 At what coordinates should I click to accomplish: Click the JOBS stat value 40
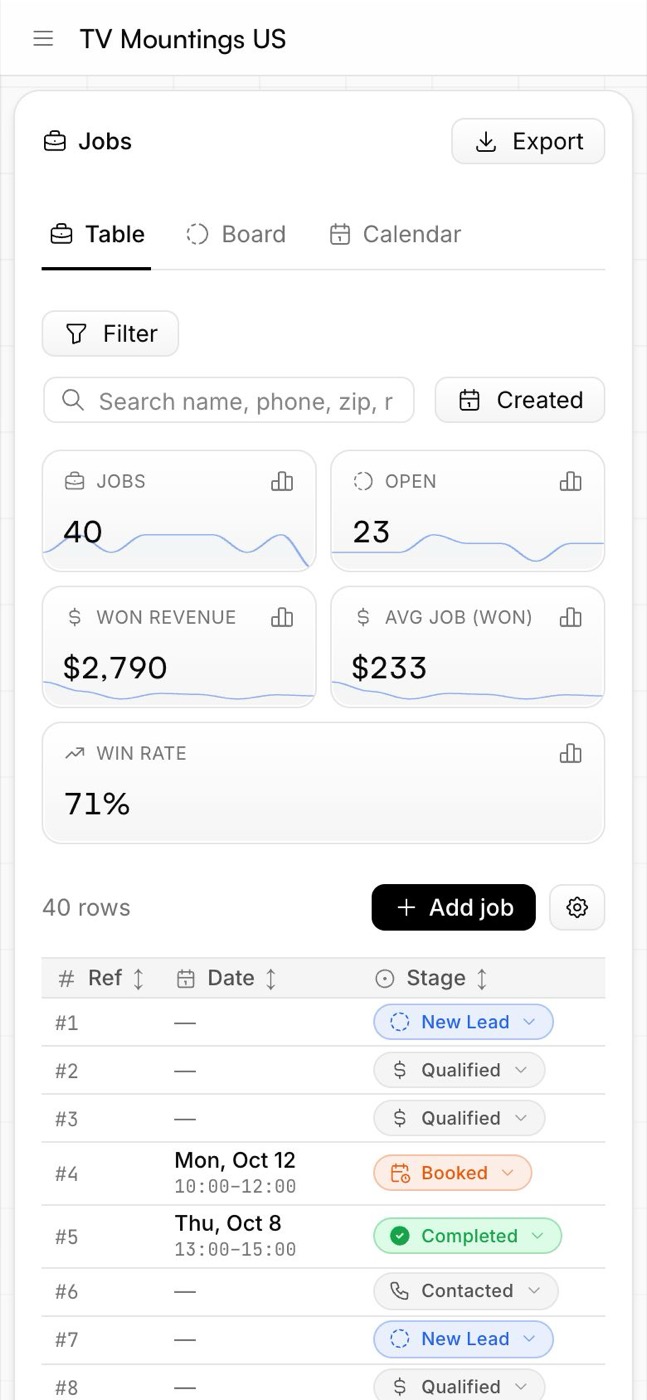point(83,532)
